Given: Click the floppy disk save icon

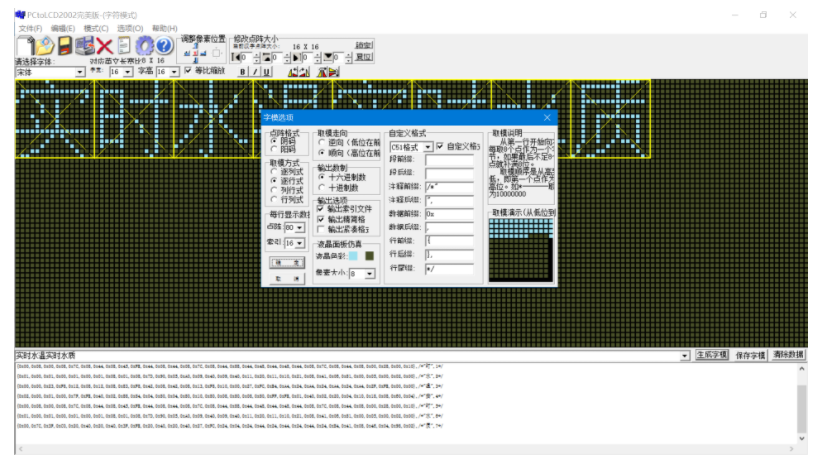Looking at the screenshot, I should [x=65, y=46].
